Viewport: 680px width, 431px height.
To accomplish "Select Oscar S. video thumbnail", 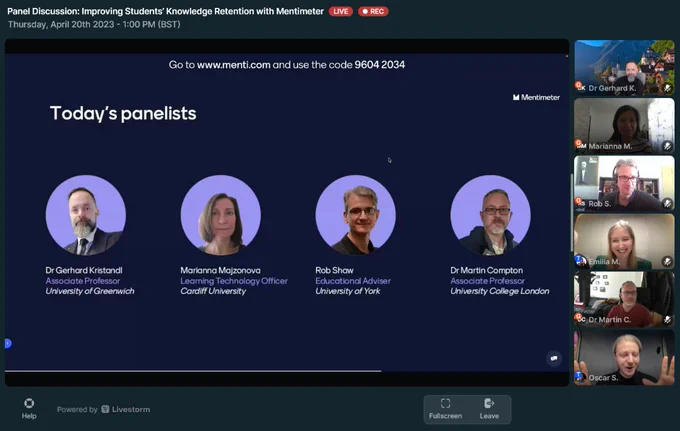I will 624,357.
